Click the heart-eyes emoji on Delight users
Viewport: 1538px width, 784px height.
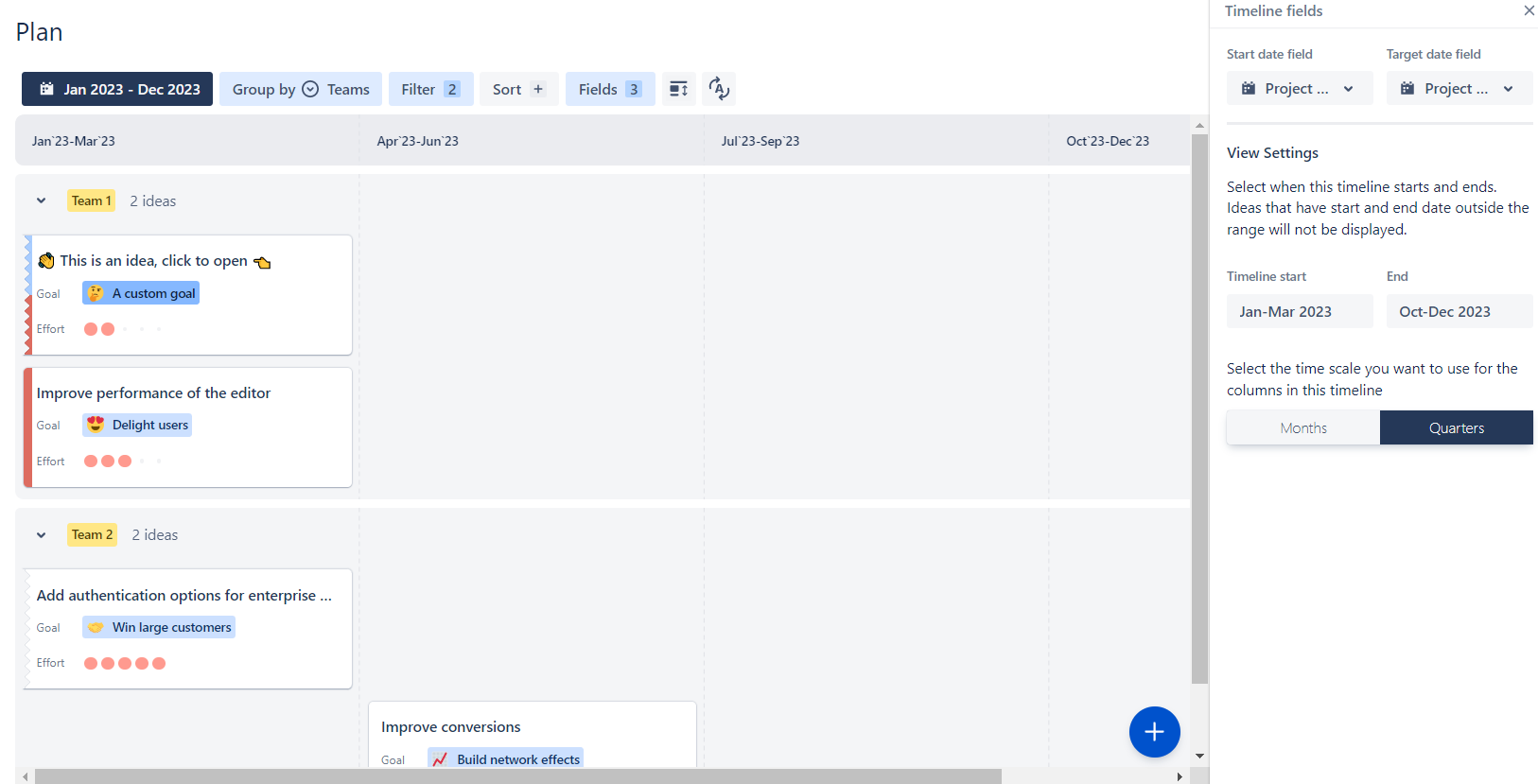click(96, 425)
